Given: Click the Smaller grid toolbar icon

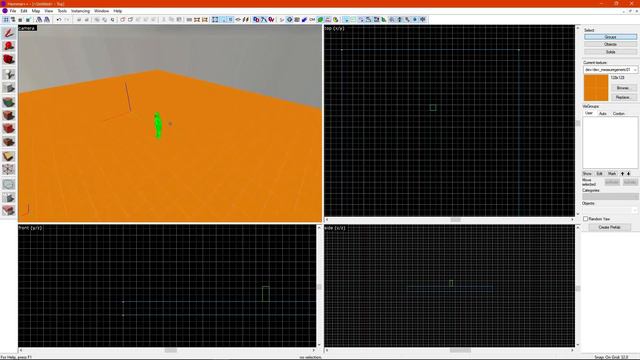Looking at the screenshot, I should click(x=20, y=20).
